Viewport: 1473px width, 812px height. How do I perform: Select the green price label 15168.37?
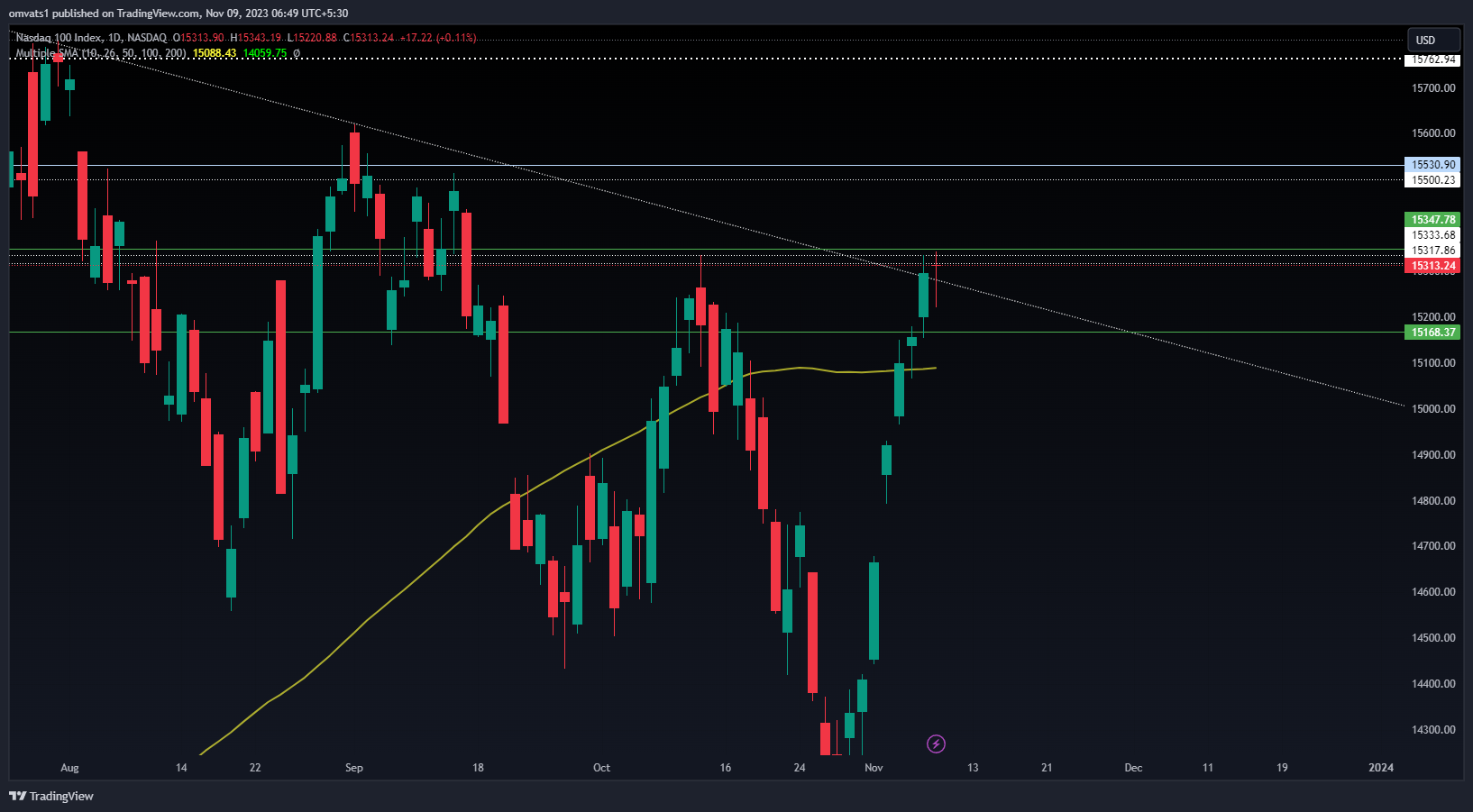(x=1432, y=333)
